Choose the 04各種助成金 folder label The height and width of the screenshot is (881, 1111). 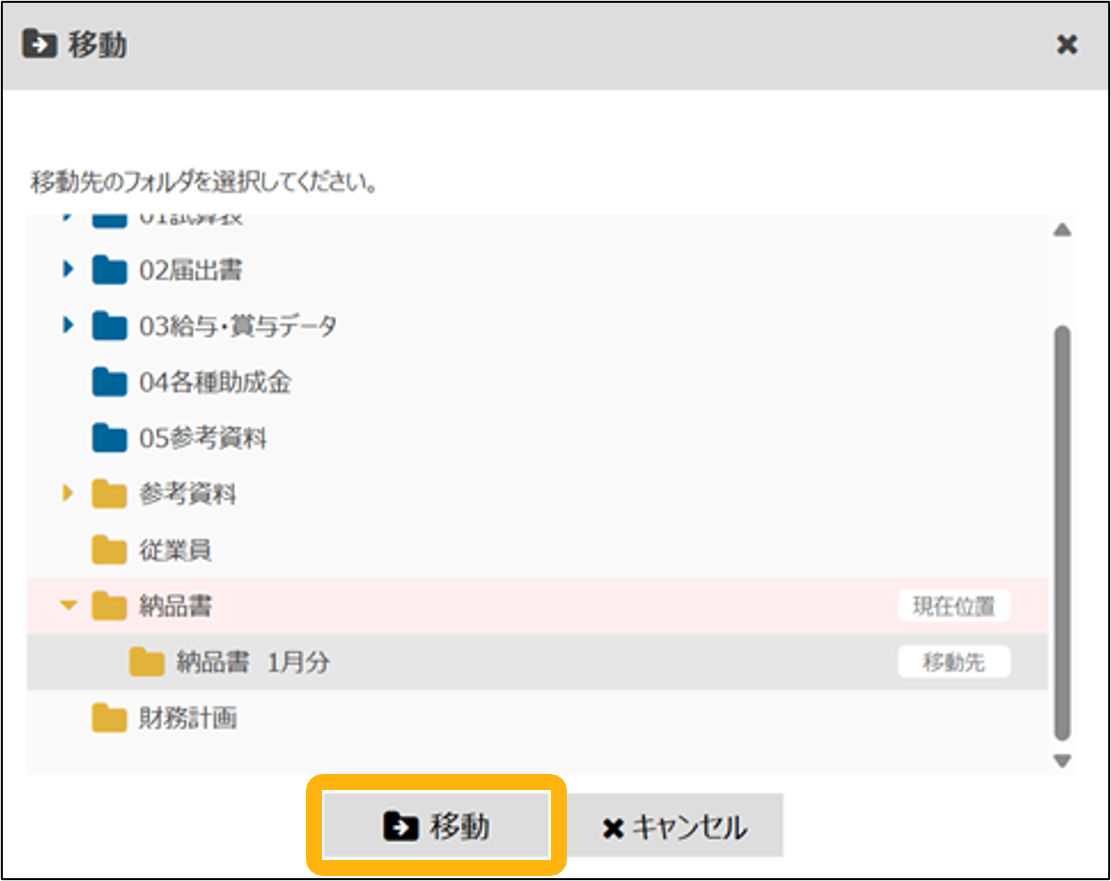coord(215,382)
